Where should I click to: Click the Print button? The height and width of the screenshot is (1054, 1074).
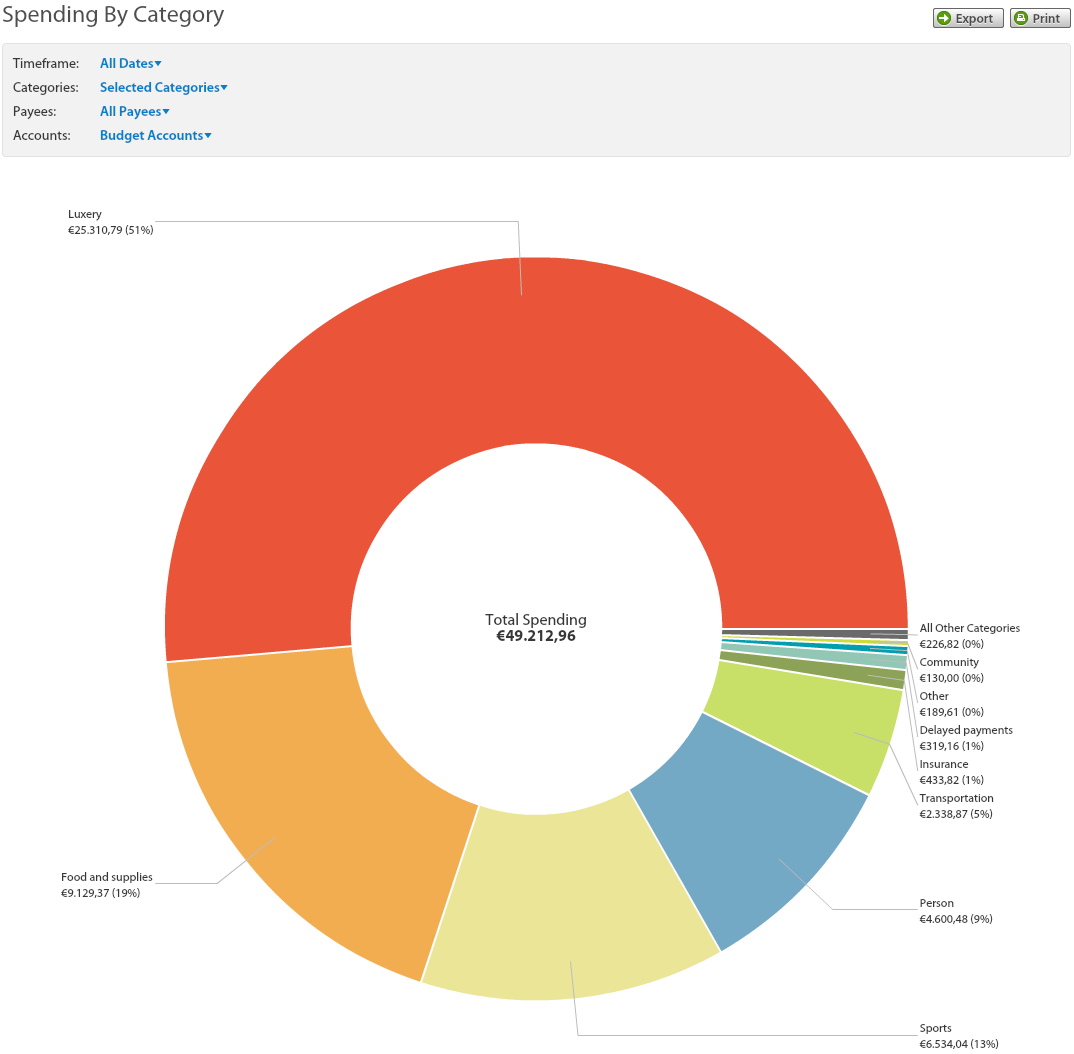[x=1039, y=18]
